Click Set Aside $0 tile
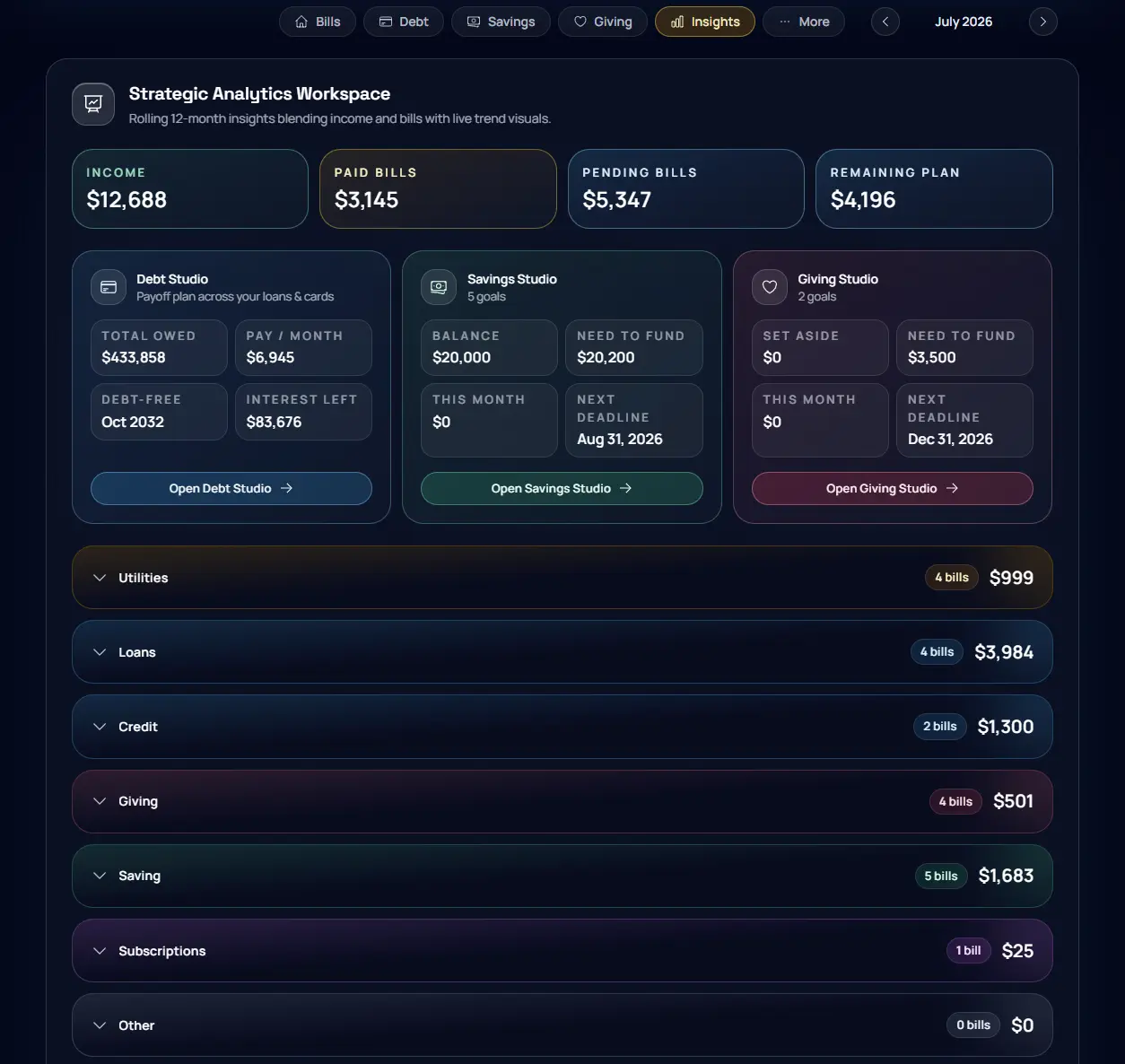This screenshot has width=1125, height=1064. coord(820,347)
